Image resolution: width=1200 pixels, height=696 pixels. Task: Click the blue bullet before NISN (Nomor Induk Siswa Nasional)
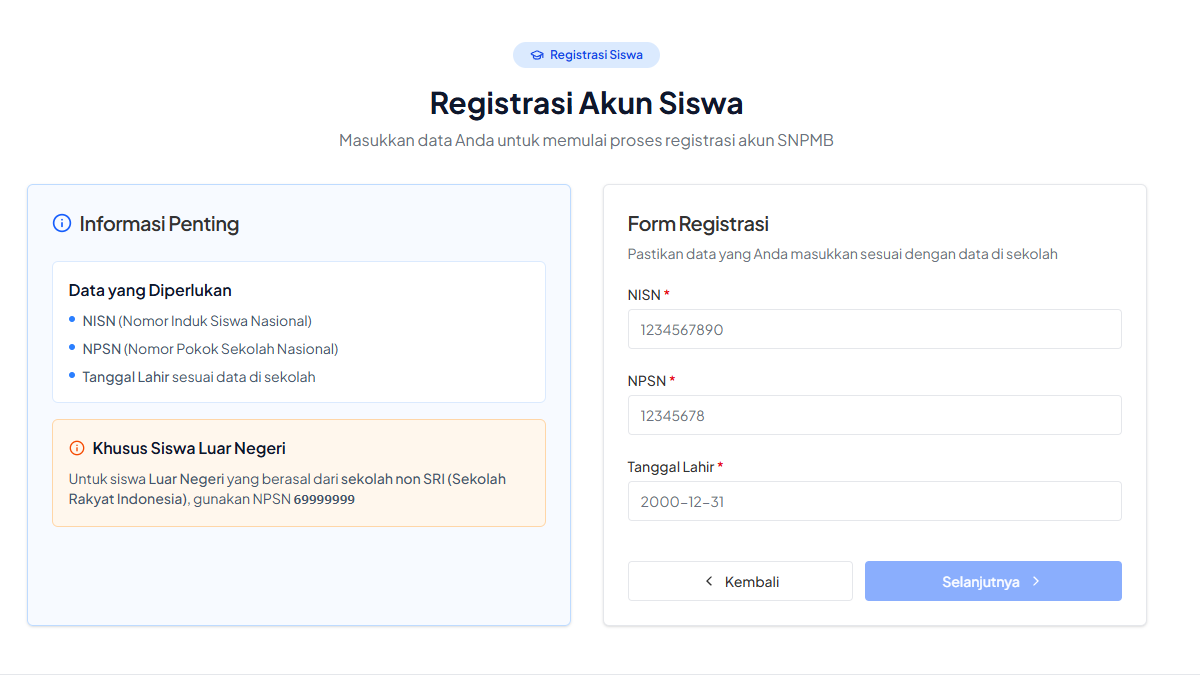72,319
